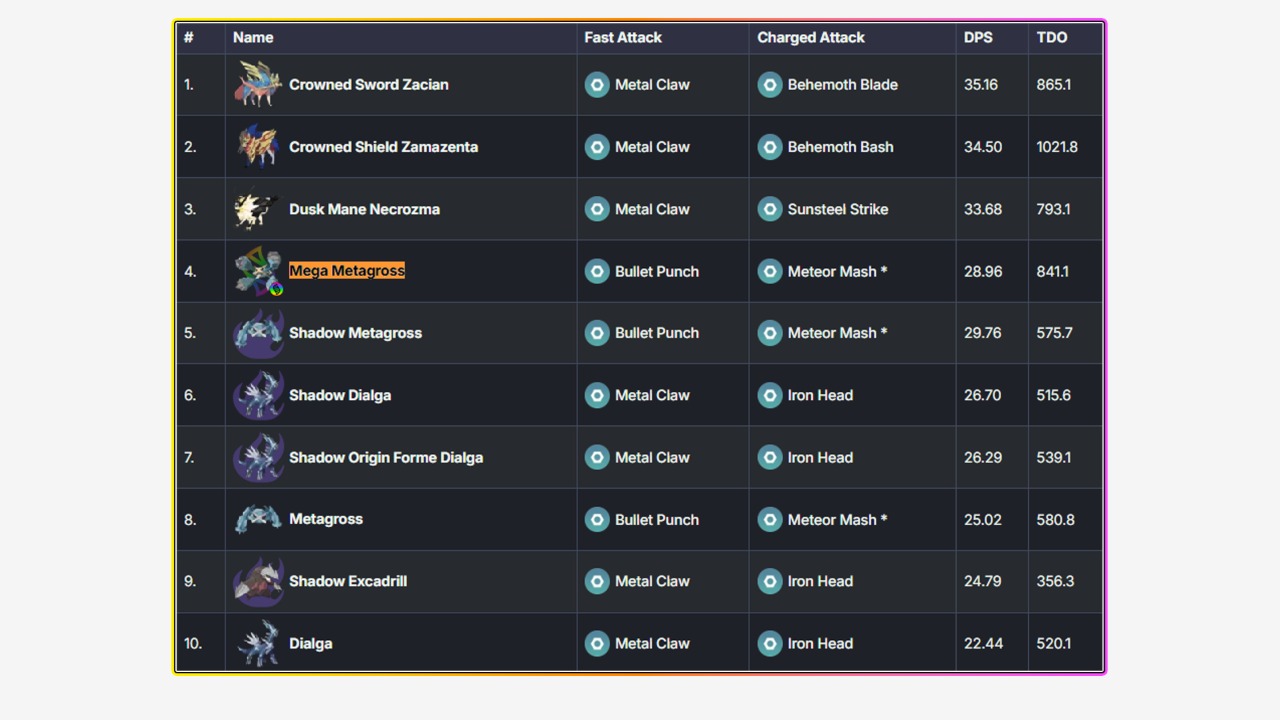The width and height of the screenshot is (1280, 720).
Task: Click the Fast Attack column header
Action: coord(623,38)
